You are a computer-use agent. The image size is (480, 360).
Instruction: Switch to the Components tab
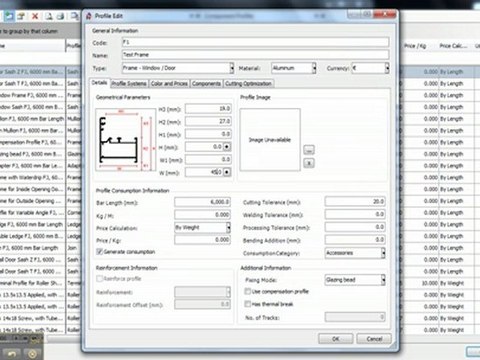[206, 83]
